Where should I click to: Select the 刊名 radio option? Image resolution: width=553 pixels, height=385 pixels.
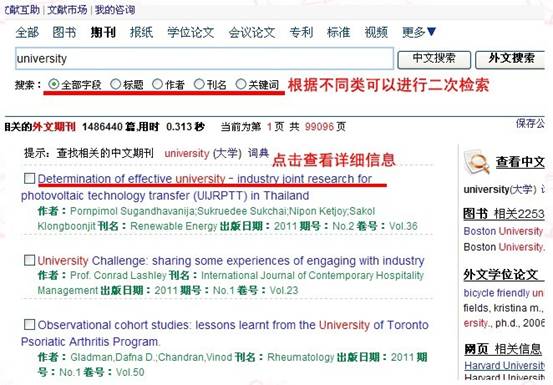pyautogui.click(x=199, y=84)
